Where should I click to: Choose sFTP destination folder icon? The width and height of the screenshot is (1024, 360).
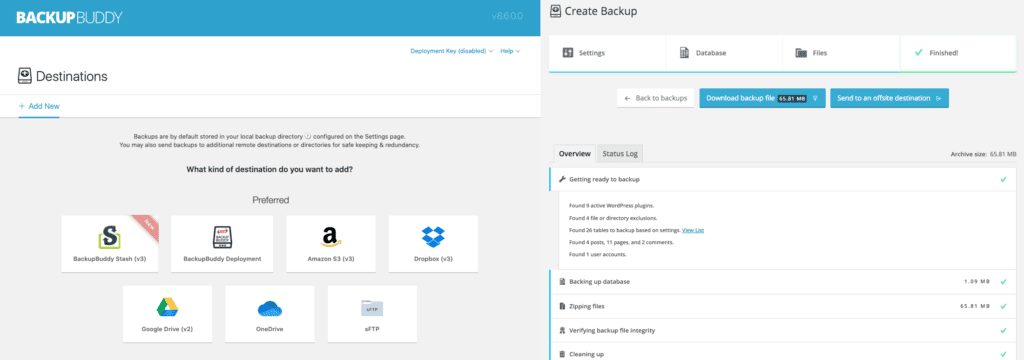[x=372, y=308]
